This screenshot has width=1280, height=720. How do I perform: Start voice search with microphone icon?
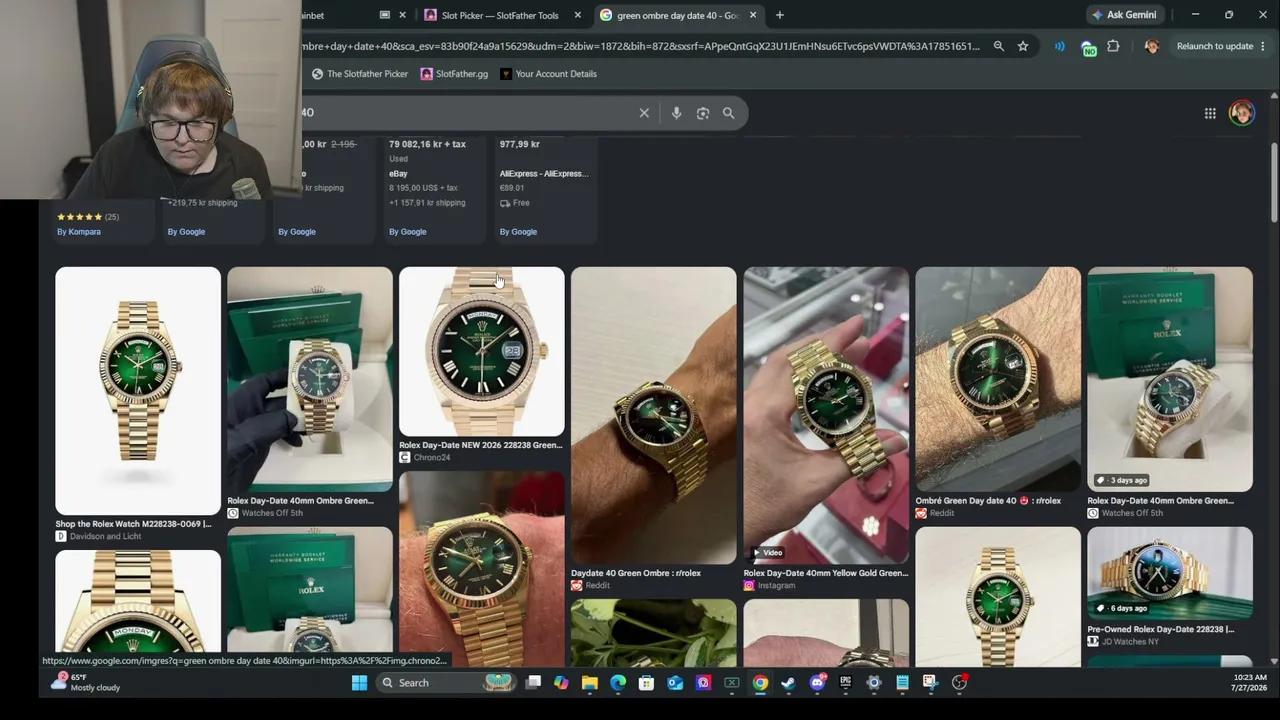click(676, 113)
